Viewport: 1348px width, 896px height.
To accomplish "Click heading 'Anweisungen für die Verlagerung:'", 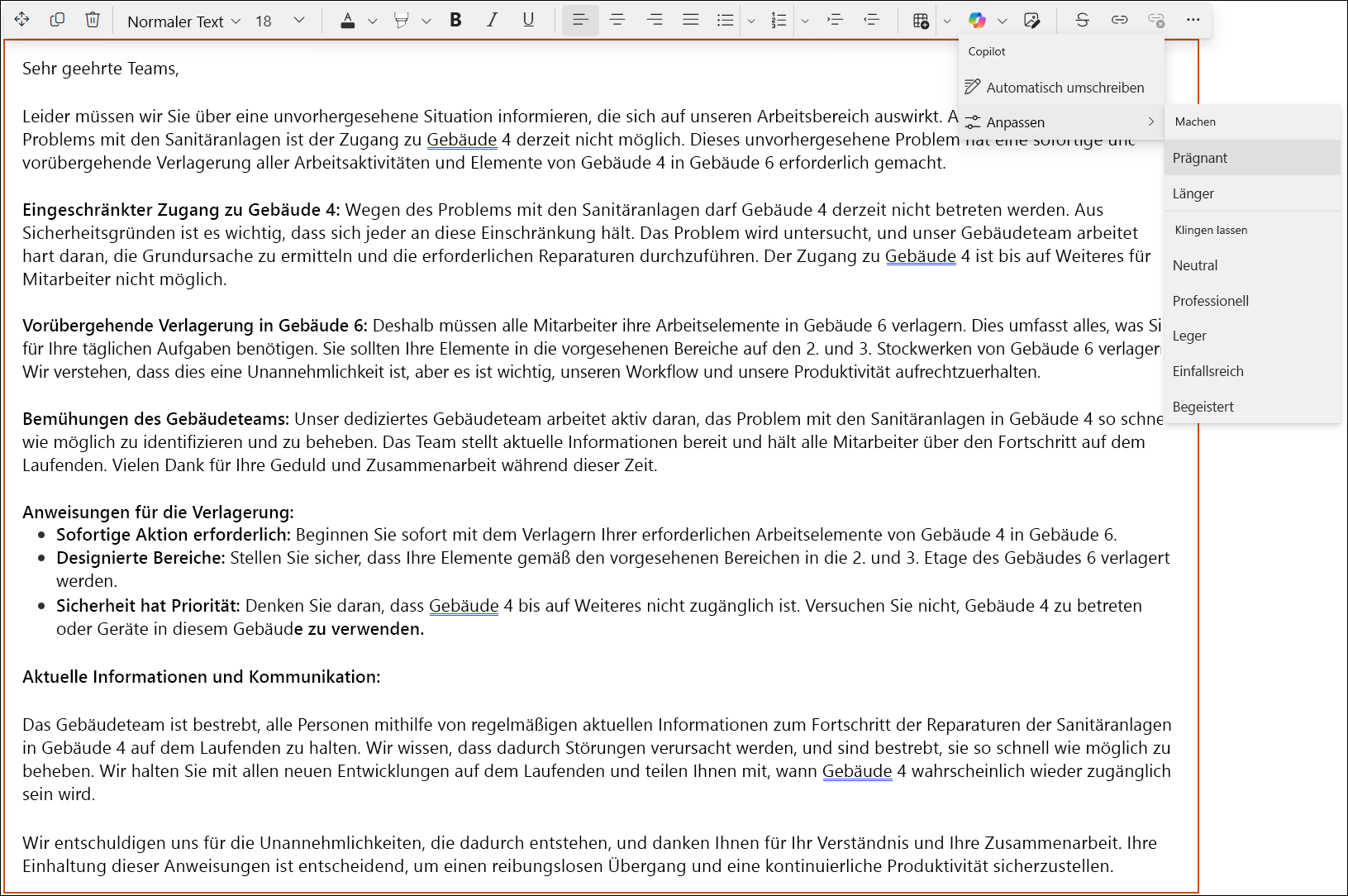I will click(158, 512).
